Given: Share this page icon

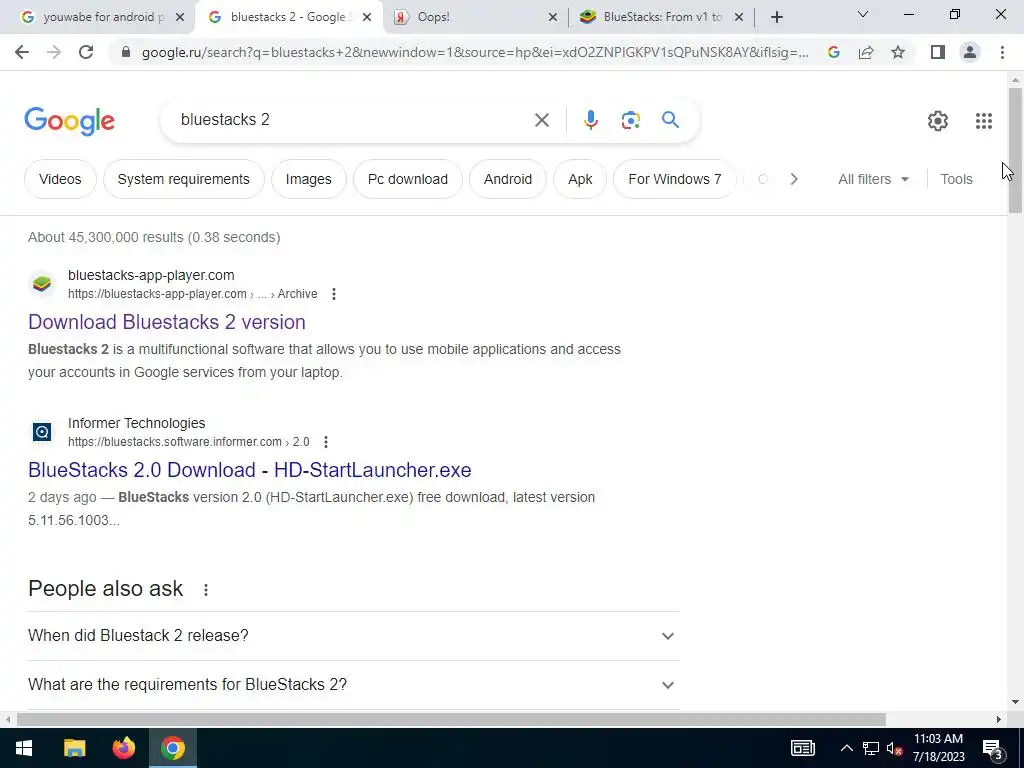Looking at the screenshot, I should (x=866, y=52).
